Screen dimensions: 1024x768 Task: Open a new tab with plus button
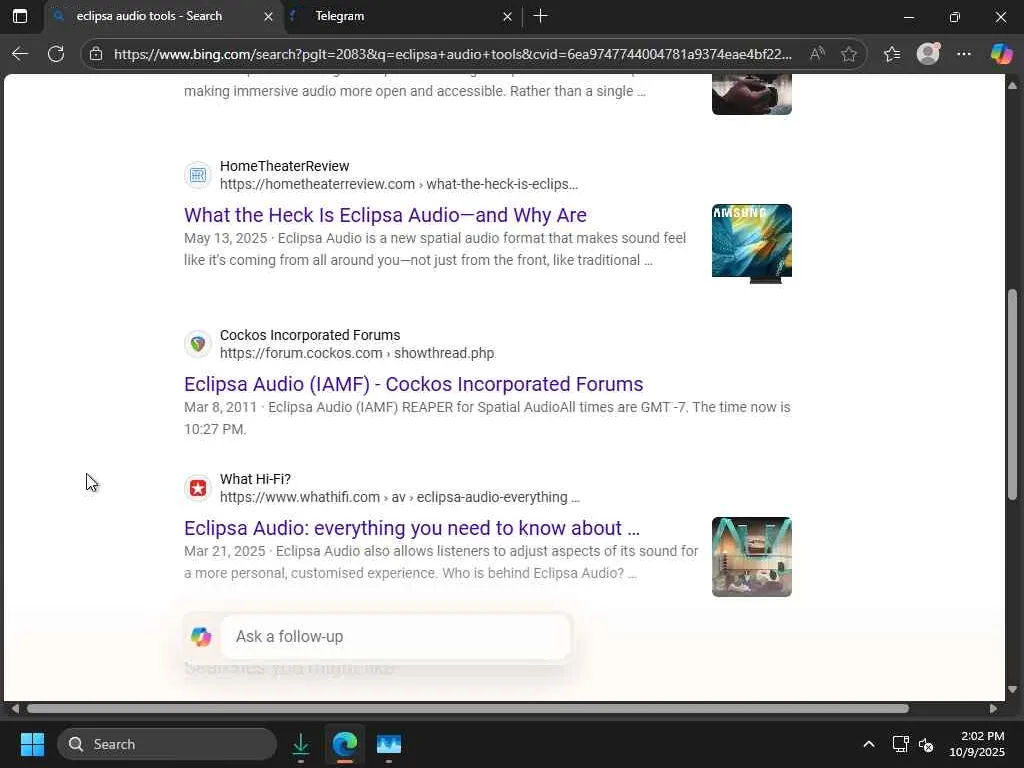pyautogui.click(x=541, y=16)
